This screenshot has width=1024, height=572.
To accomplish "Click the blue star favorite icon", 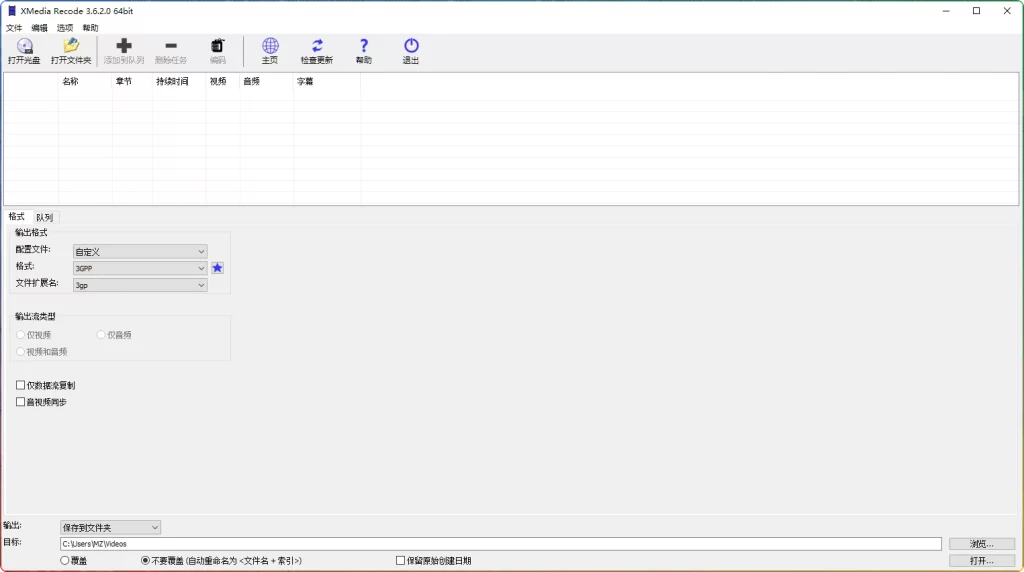I will 217,268.
